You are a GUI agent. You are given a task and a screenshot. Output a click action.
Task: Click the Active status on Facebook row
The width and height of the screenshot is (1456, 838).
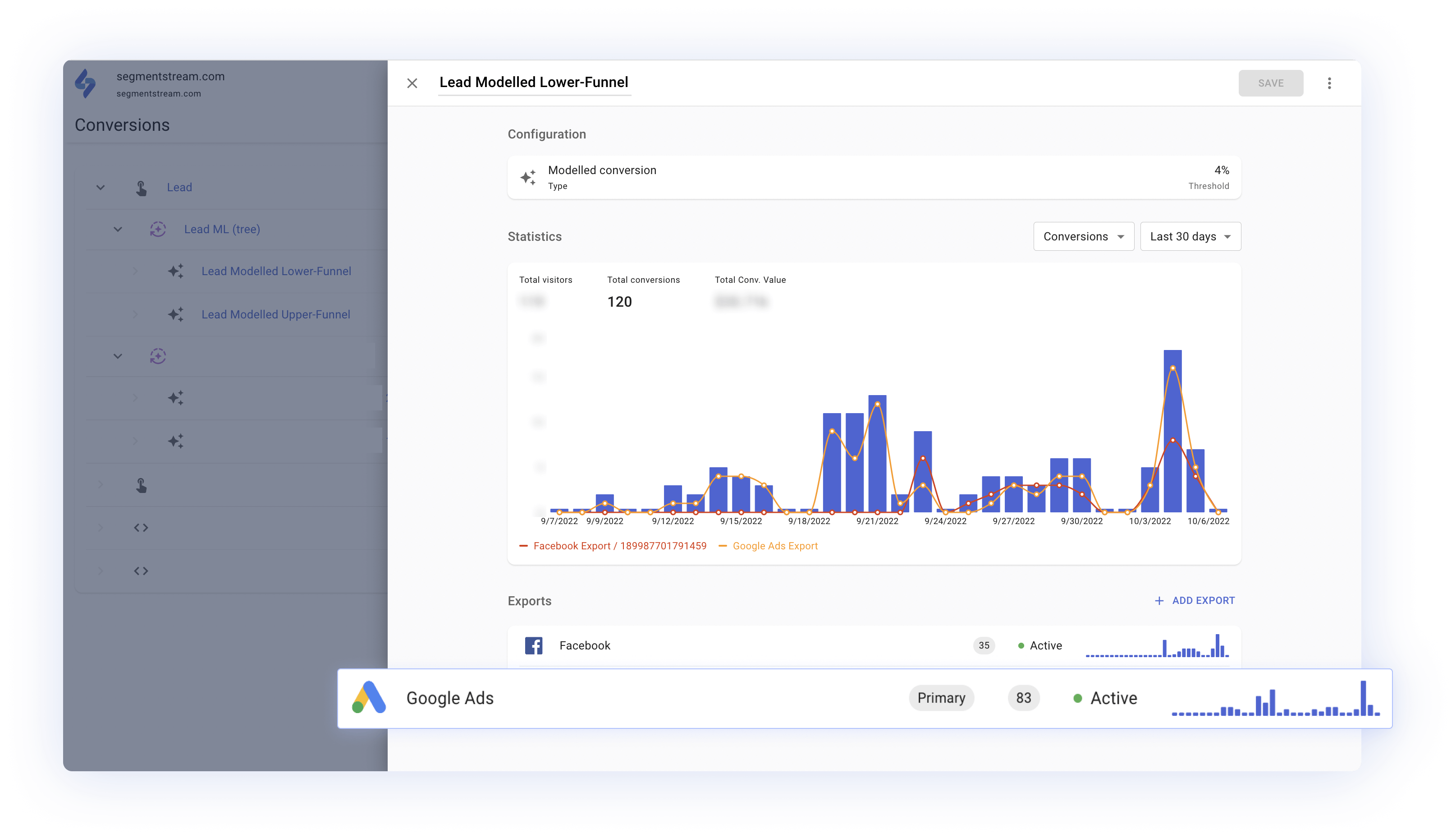click(x=1039, y=645)
